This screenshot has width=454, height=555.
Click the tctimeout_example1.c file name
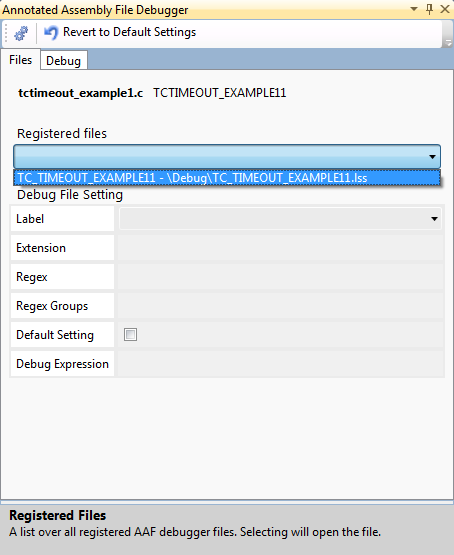point(81,93)
